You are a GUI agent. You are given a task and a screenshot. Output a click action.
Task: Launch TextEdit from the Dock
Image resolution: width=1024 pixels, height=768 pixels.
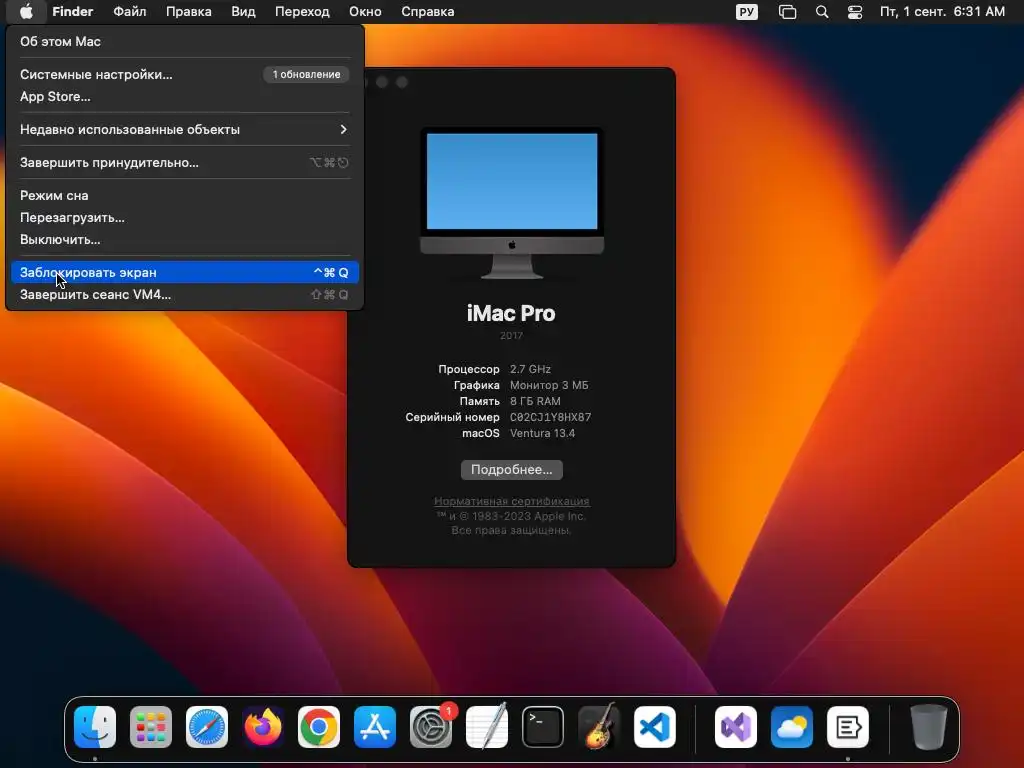(x=487, y=726)
